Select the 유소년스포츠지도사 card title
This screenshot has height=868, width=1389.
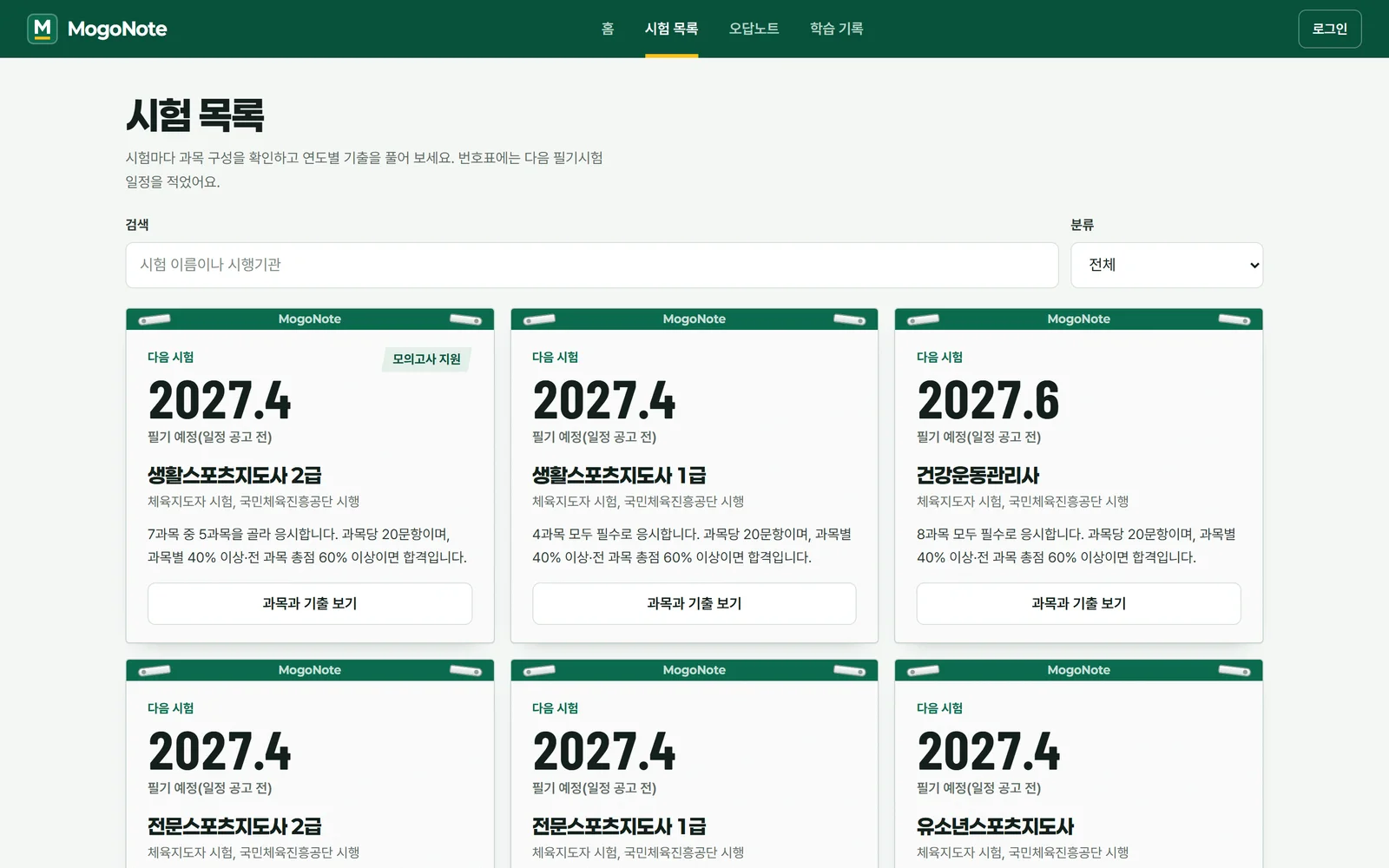tap(995, 826)
